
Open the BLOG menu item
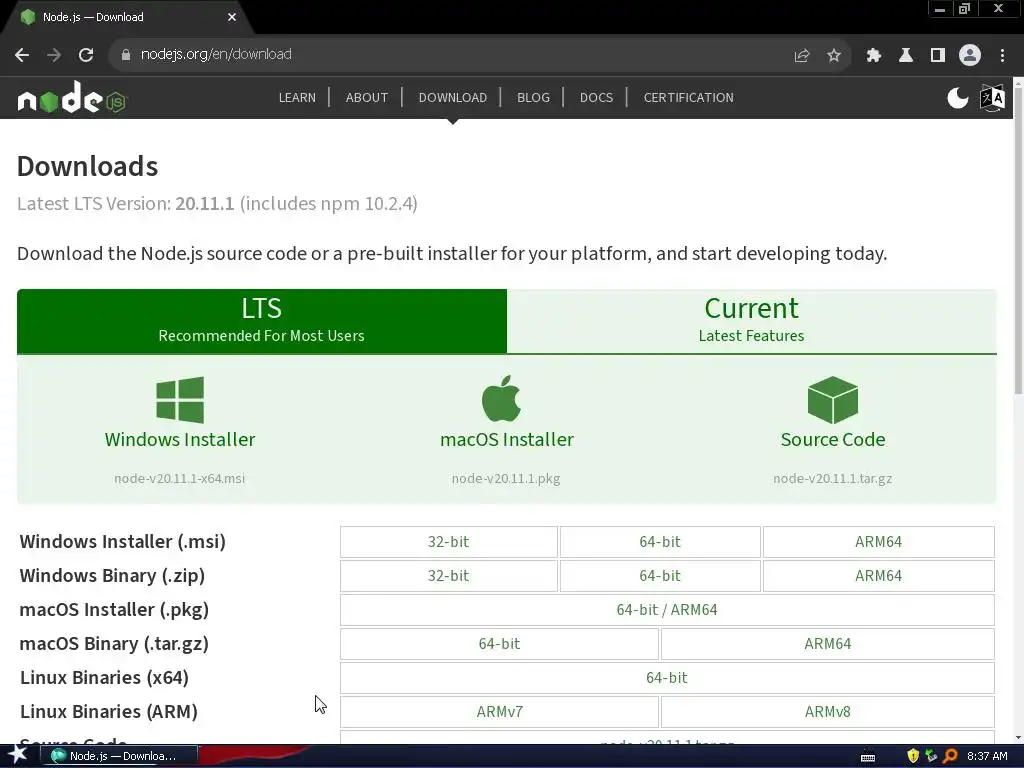point(534,97)
